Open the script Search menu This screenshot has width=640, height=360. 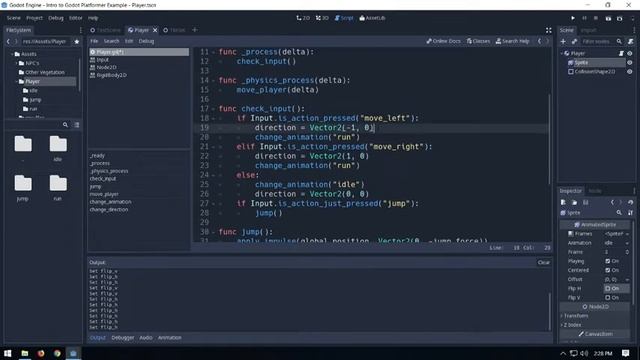click(111, 41)
